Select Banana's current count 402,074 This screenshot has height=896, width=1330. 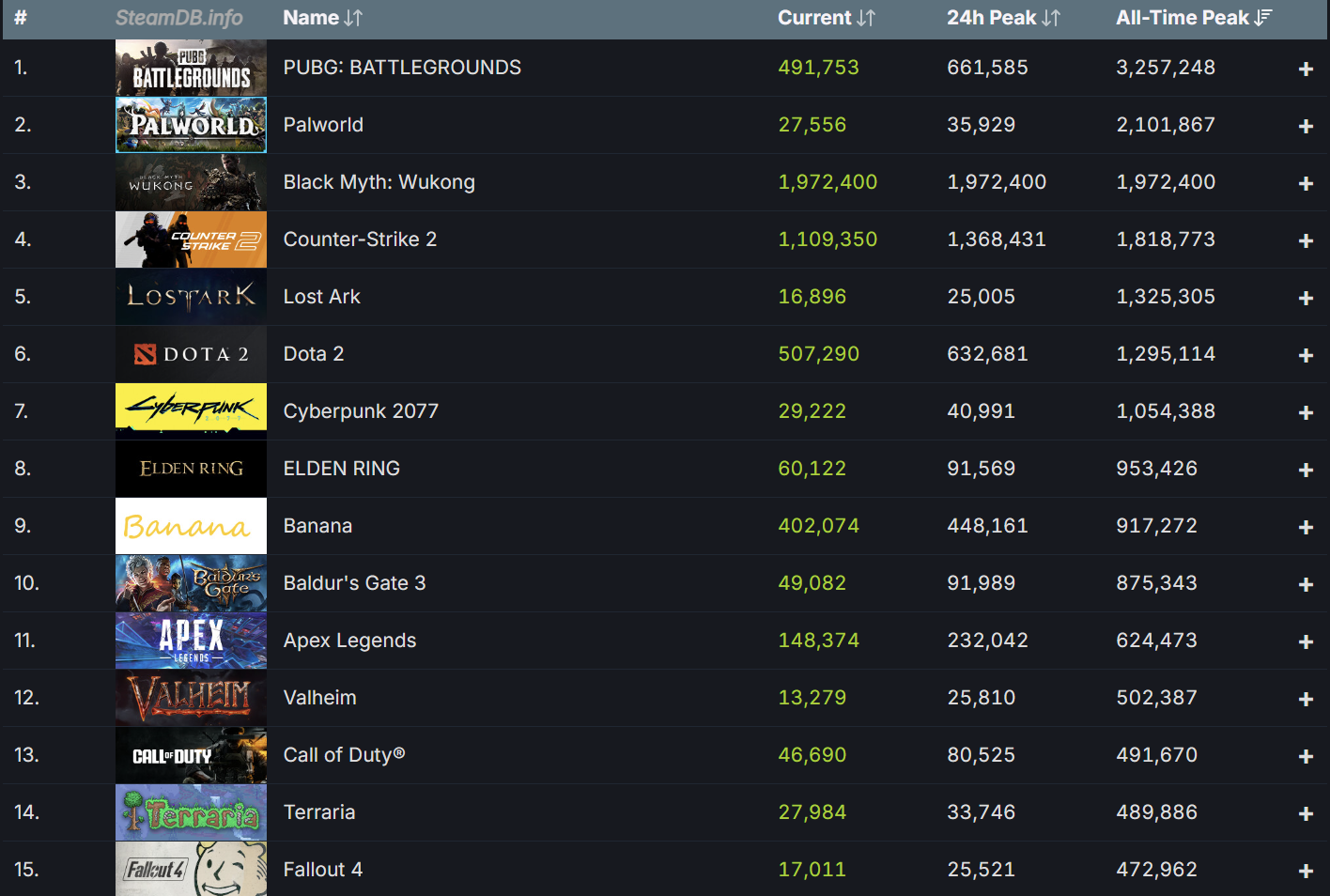(x=818, y=526)
